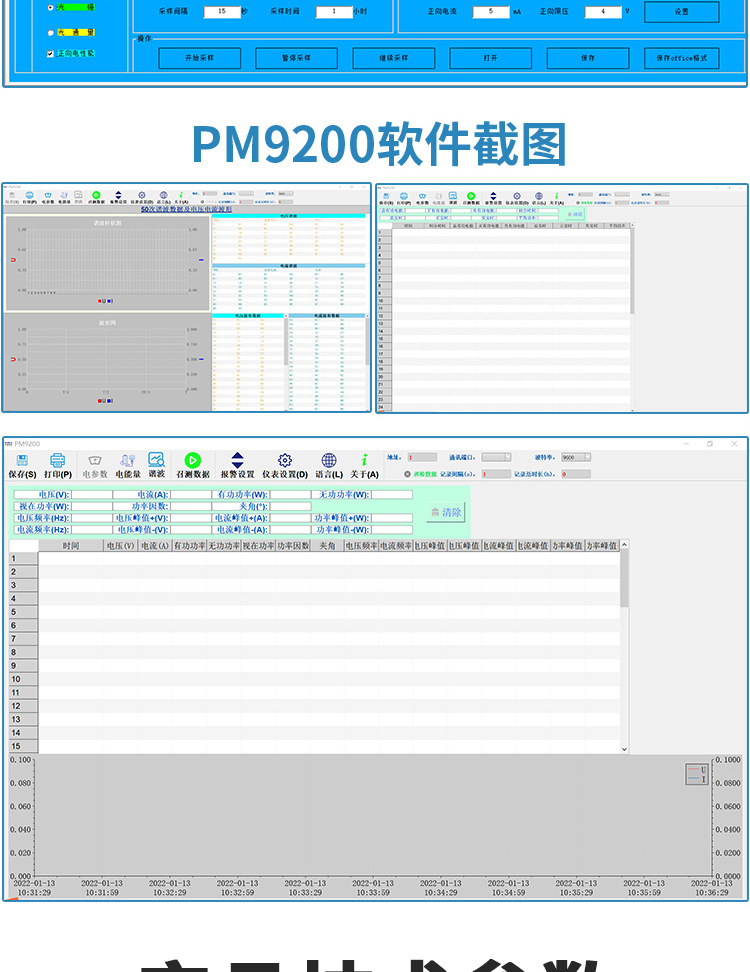Screen dimensions: 750x972
Task: Select row 12 header in main data table
Action: pyautogui.click(x=24, y=706)
